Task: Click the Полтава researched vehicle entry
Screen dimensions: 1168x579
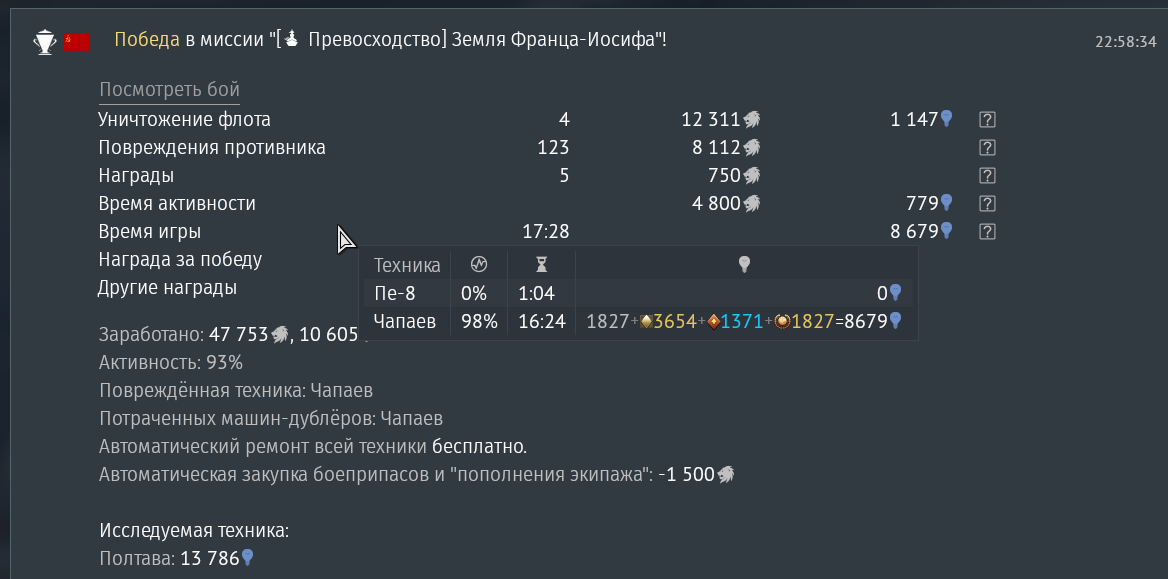Action: click(x=177, y=558)
